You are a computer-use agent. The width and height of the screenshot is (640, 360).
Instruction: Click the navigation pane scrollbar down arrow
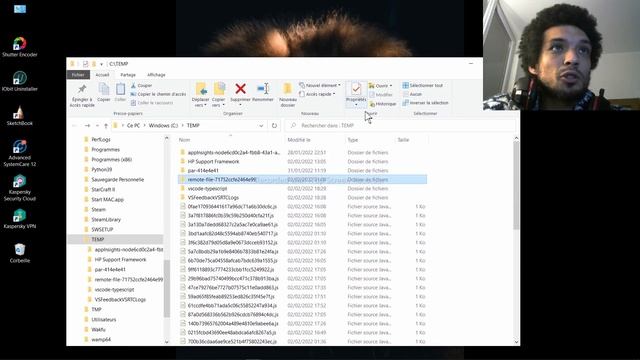pyautogui.click(x=167, y=342)
